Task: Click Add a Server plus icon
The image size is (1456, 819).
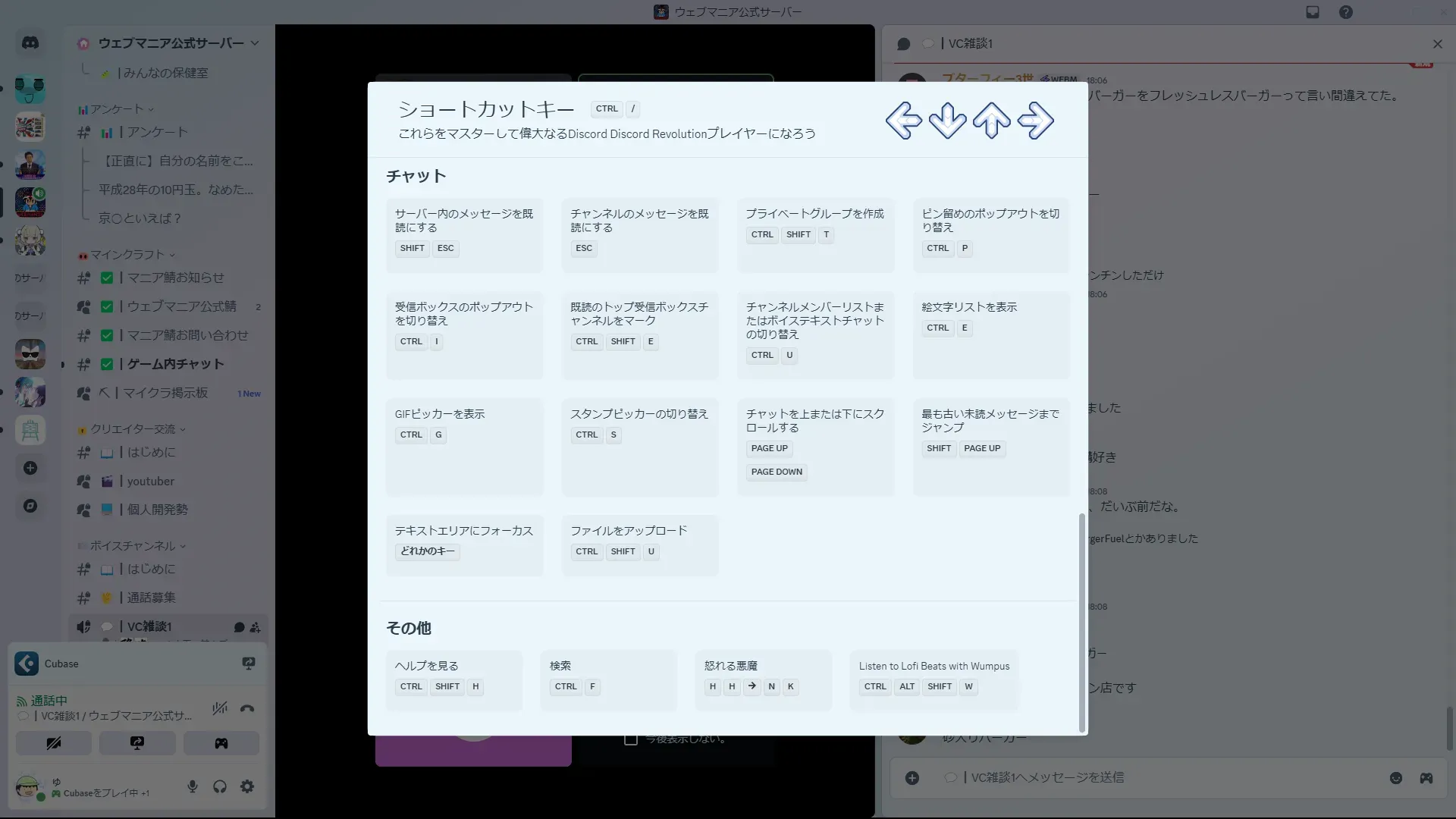Action: [30, 468]
